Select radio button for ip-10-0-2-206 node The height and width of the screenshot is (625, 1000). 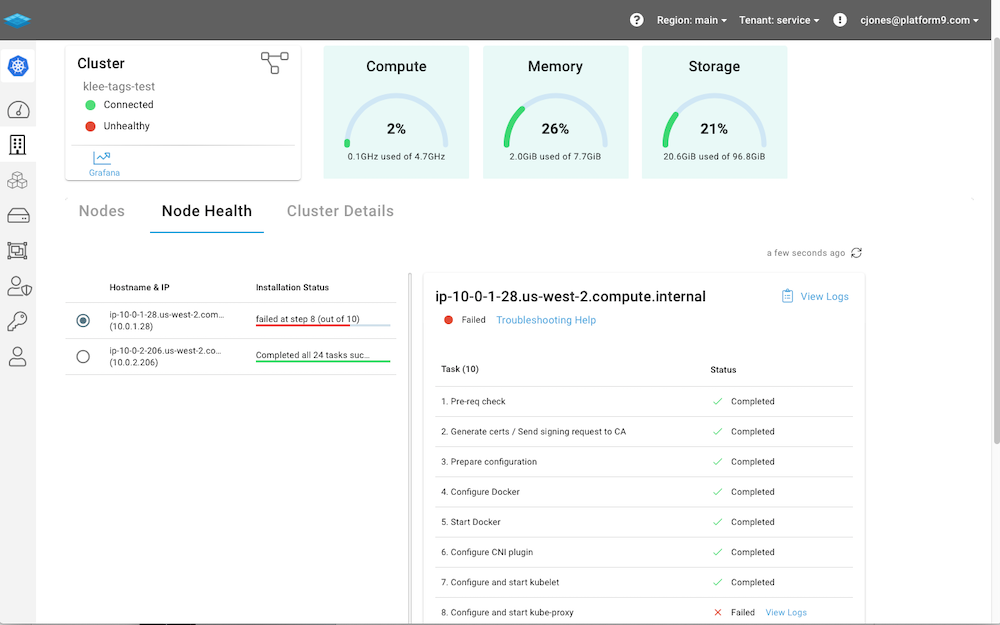[x=83, y=357]
